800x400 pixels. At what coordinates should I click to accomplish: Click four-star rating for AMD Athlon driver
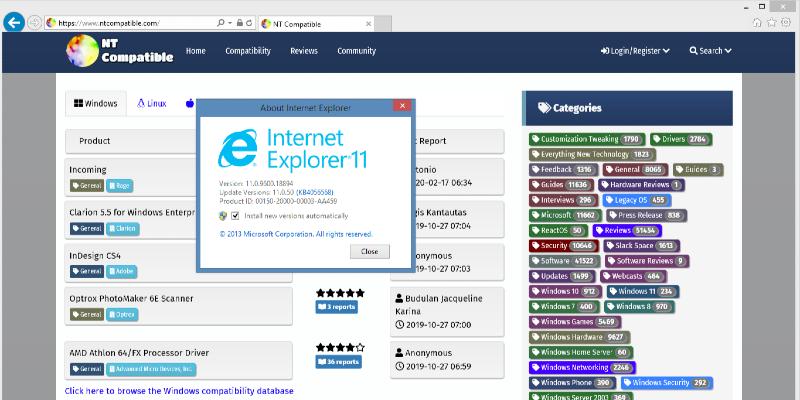point(340,347)
